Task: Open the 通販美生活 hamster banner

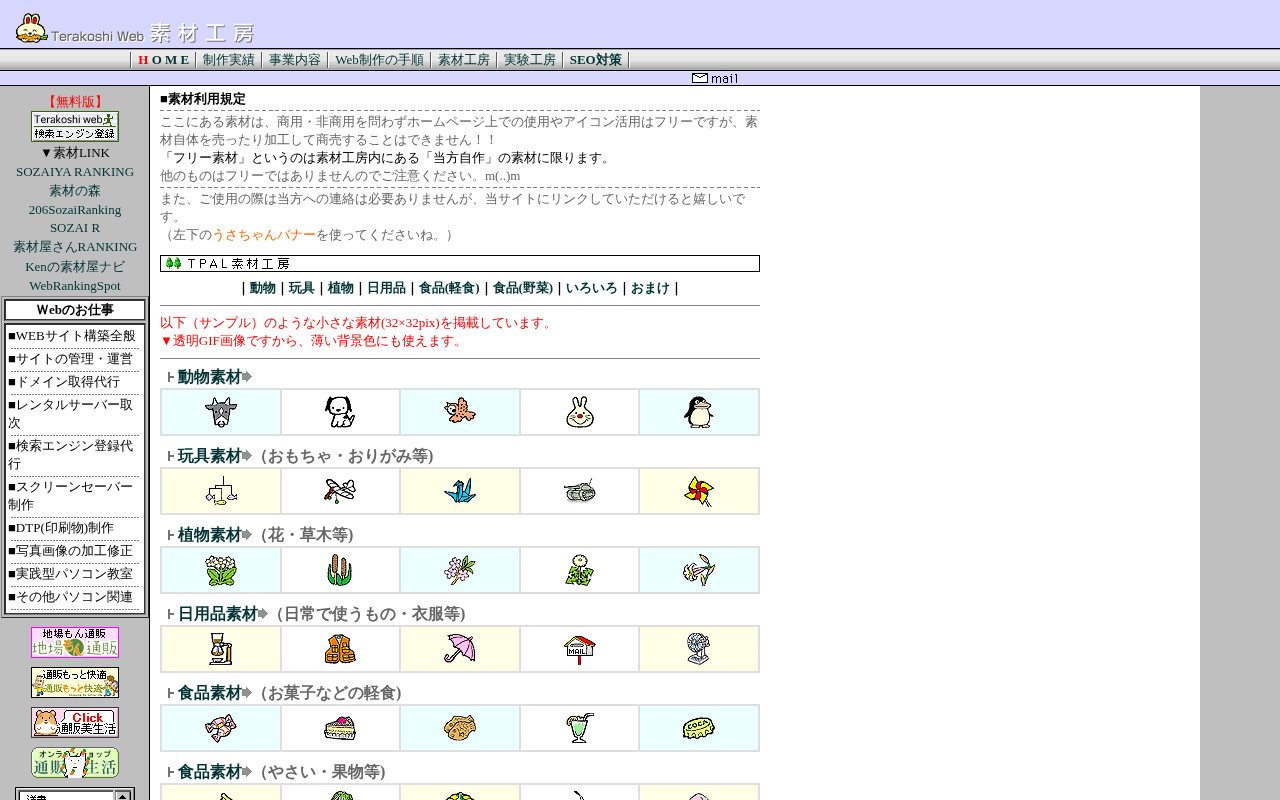Action: tap(75, 722)
